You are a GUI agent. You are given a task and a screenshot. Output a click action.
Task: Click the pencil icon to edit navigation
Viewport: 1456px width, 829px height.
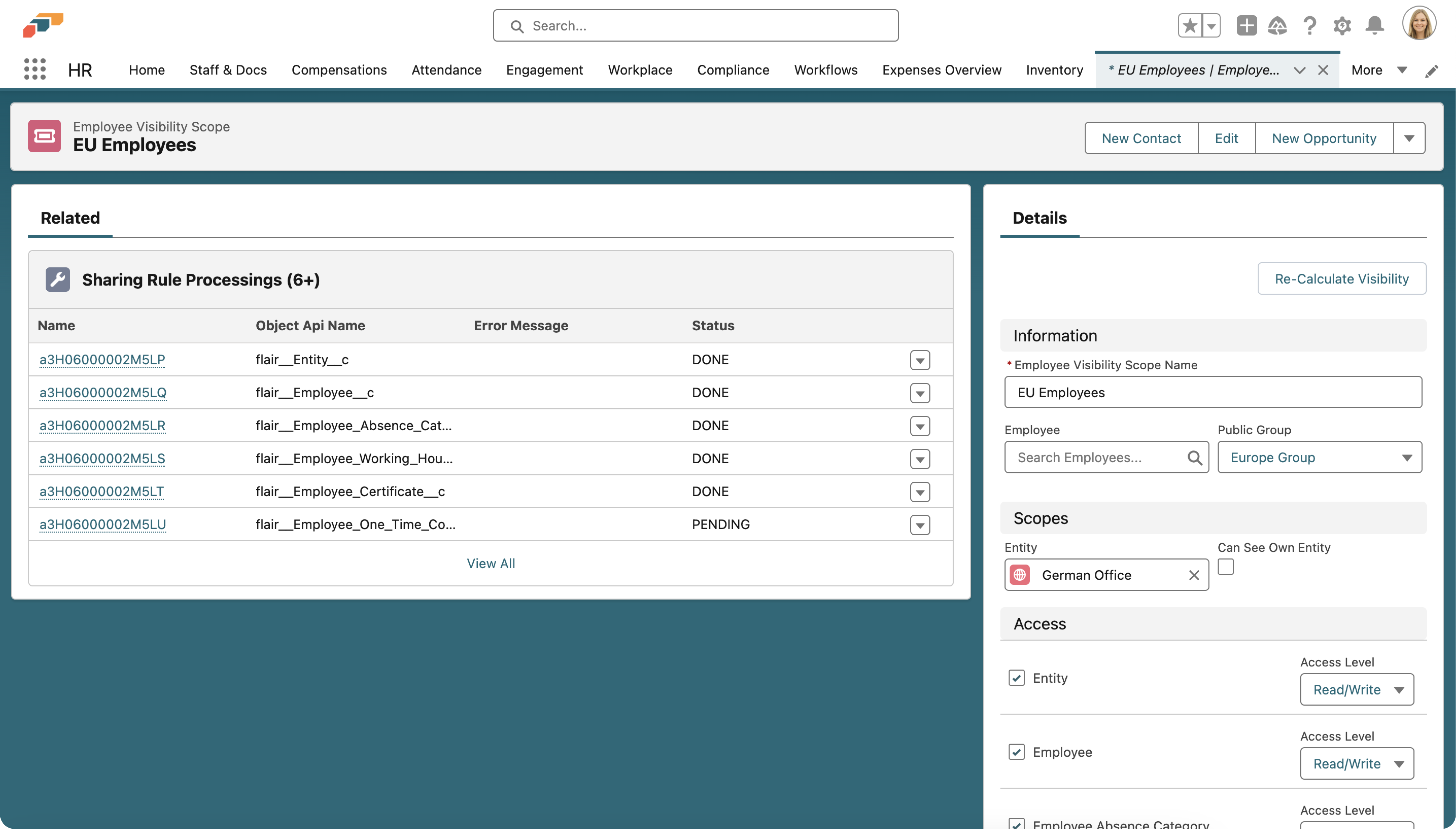tap(1432, 71)
